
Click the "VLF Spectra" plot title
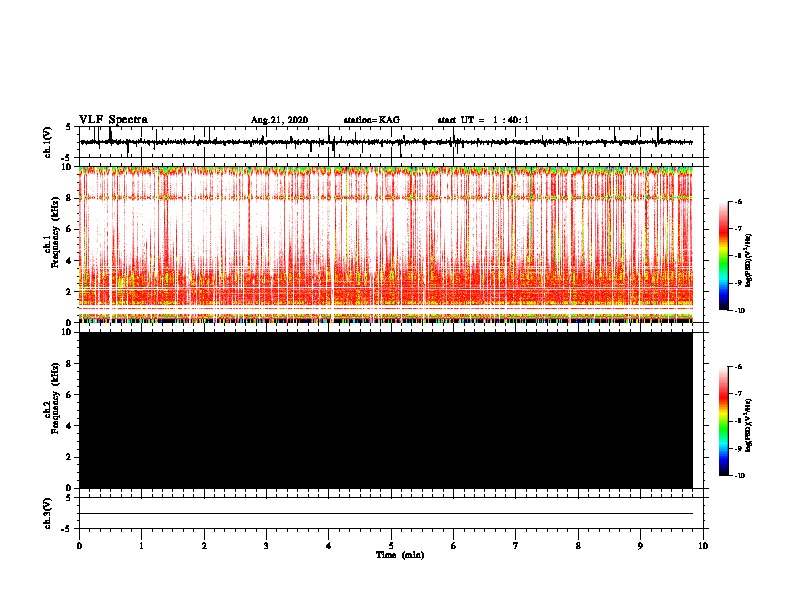tap(113, 120)
